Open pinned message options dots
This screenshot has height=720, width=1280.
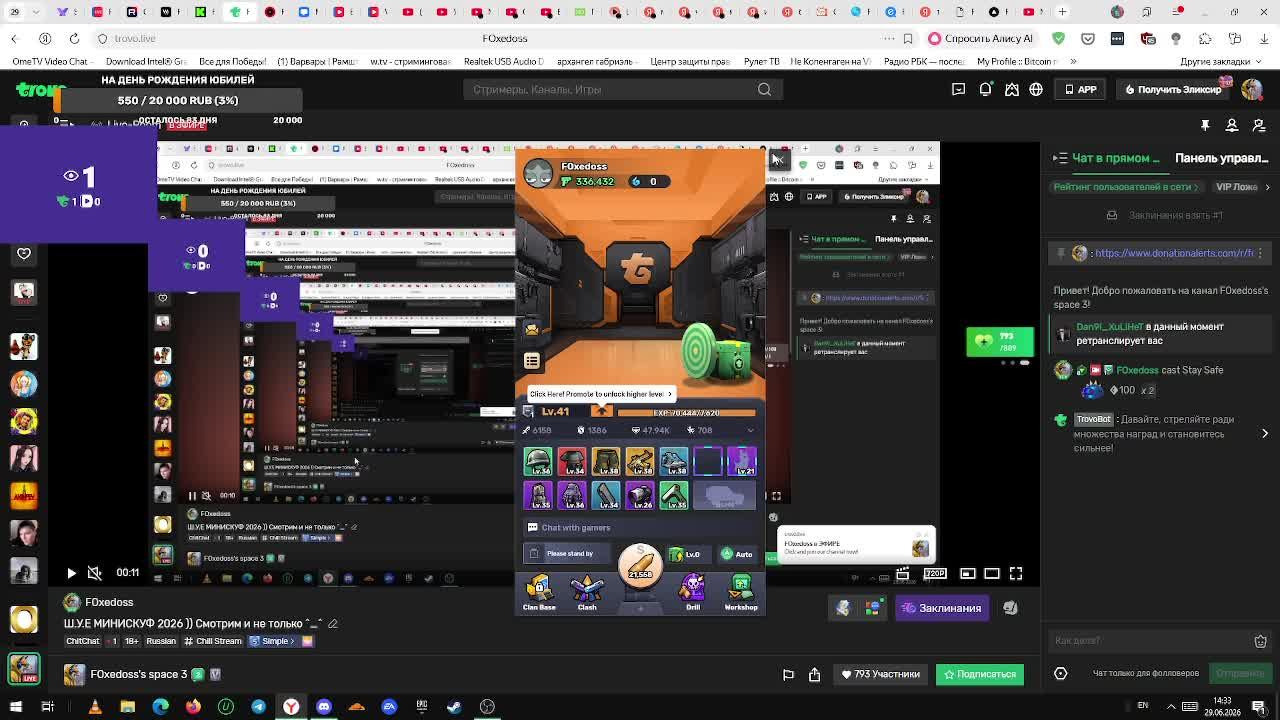click(1260, 253)
